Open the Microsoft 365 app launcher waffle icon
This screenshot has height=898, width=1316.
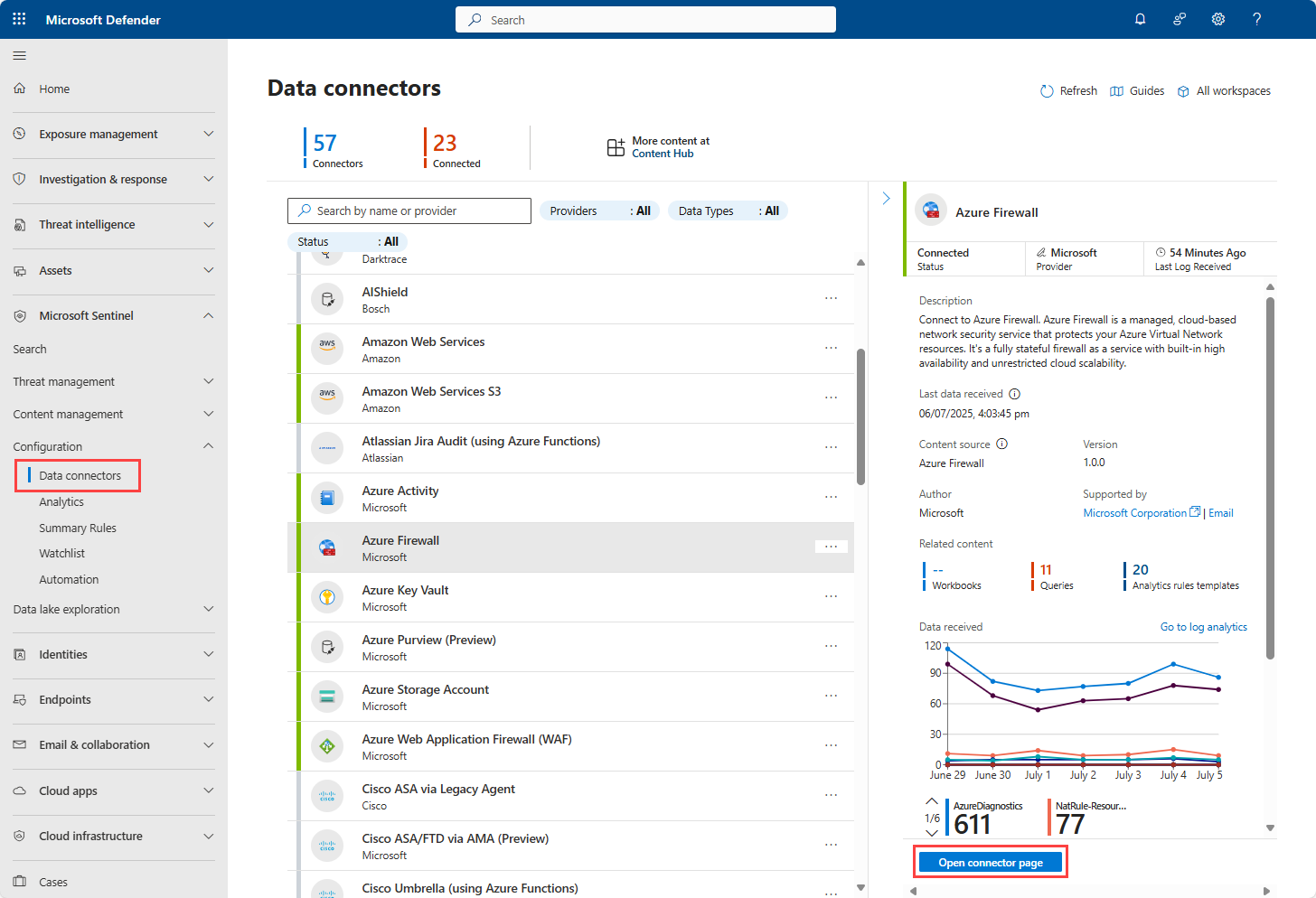[18, 18]
